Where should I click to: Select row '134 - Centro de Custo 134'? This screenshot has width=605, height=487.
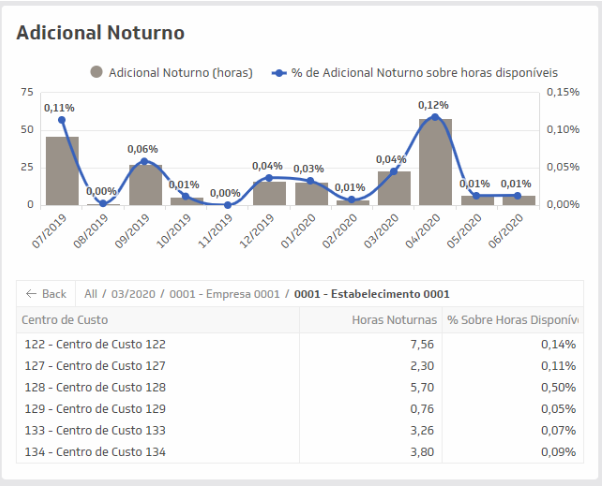tap(95, 452)
